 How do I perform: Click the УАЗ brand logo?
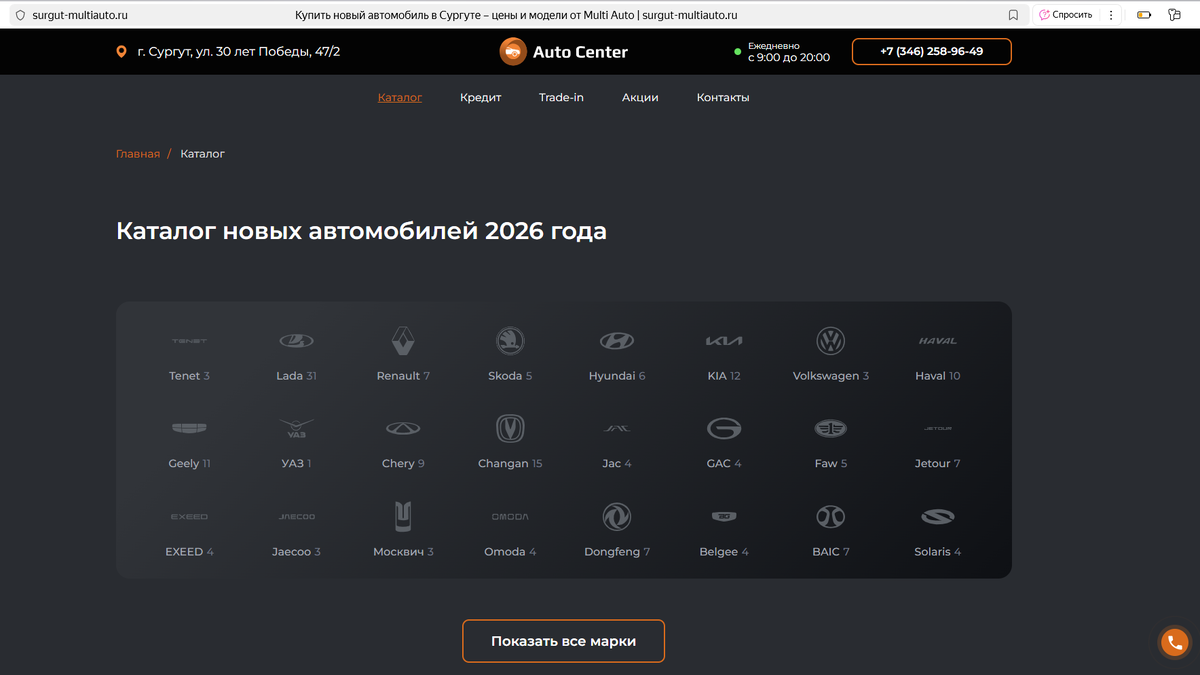click(296, 428)
